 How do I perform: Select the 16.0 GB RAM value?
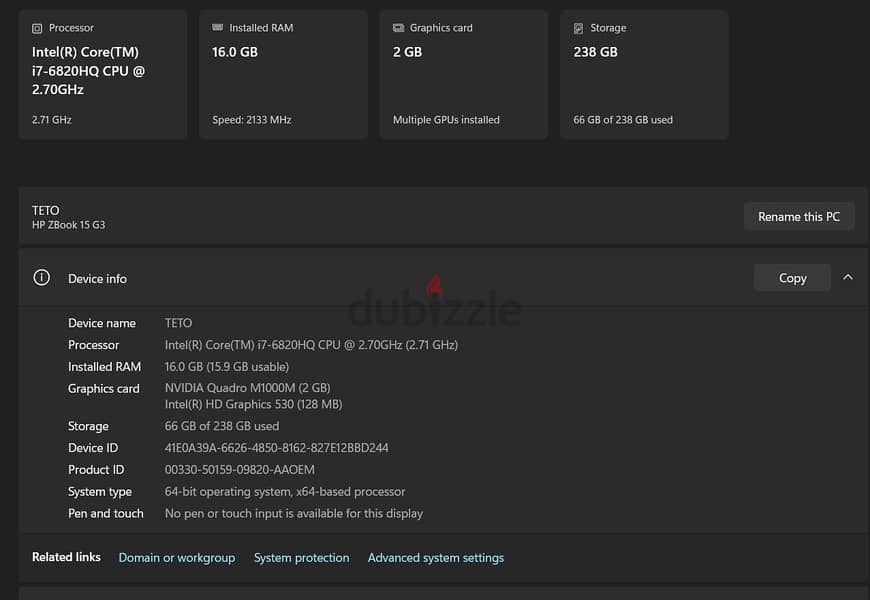(235, 52)
